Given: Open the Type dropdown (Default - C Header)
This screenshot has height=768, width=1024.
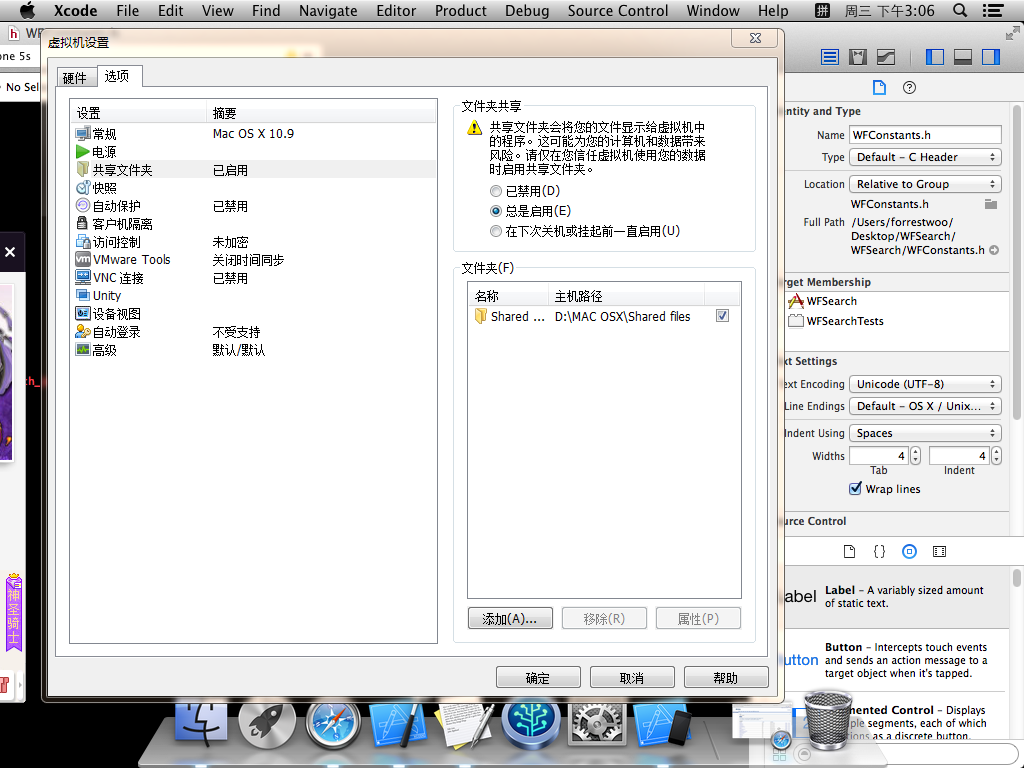Looking at the screenshot, I should point(925,157).
